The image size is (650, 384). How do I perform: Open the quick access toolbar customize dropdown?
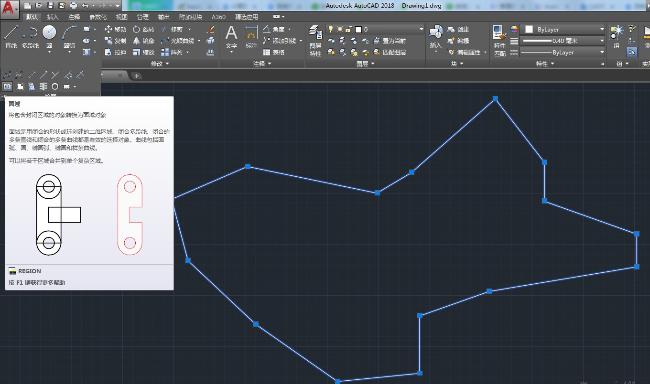pyautogui.click(x=118, y=5)
